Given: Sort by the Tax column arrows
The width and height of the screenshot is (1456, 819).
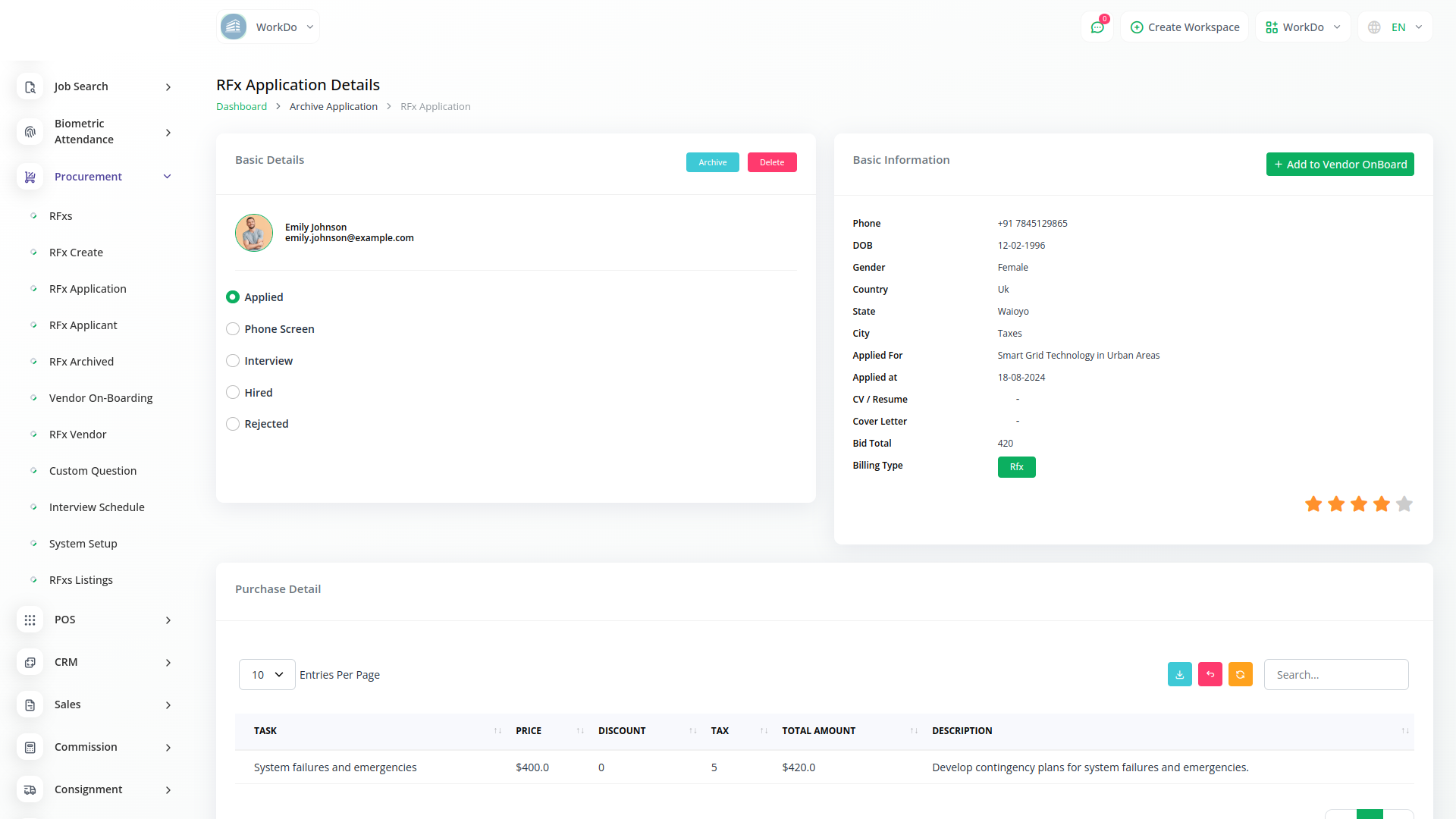Looking at the screenshot, I should click(x=764, y=731).
